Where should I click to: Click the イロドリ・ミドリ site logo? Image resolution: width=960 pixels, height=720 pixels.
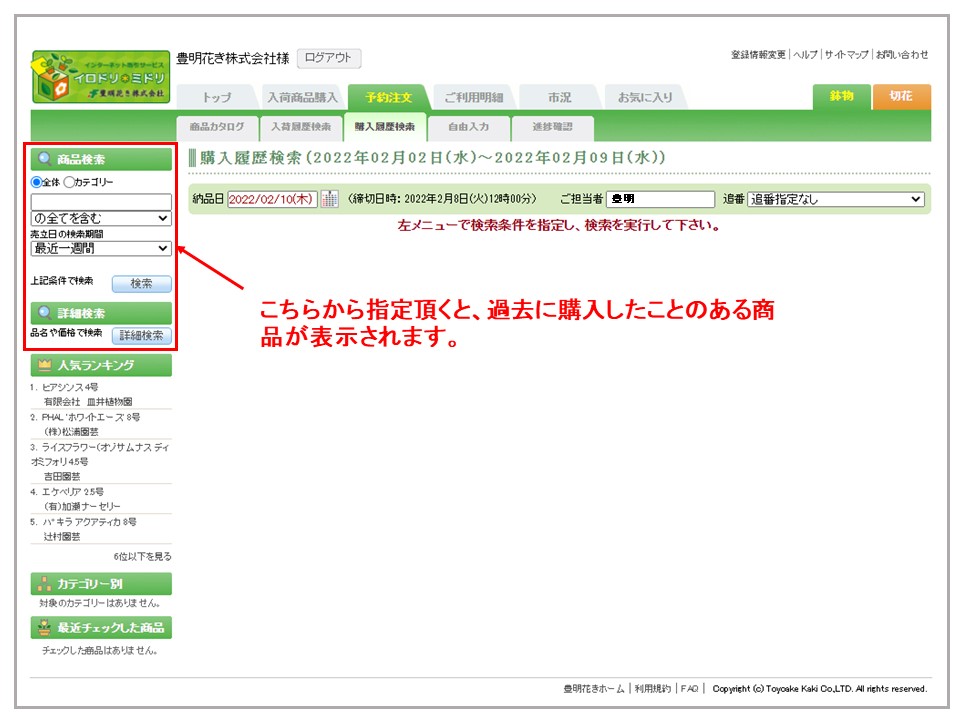tap(100, 77)
